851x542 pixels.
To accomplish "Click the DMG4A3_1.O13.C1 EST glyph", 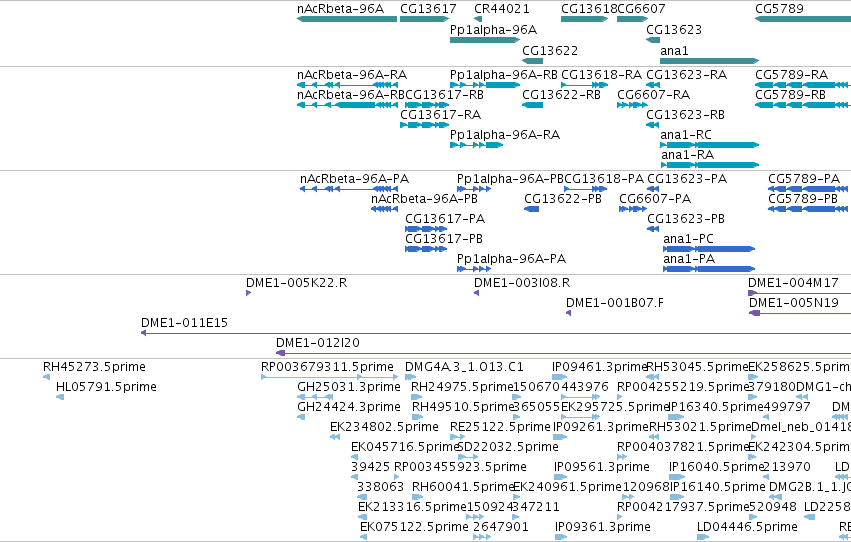I will tap(410, 378).
